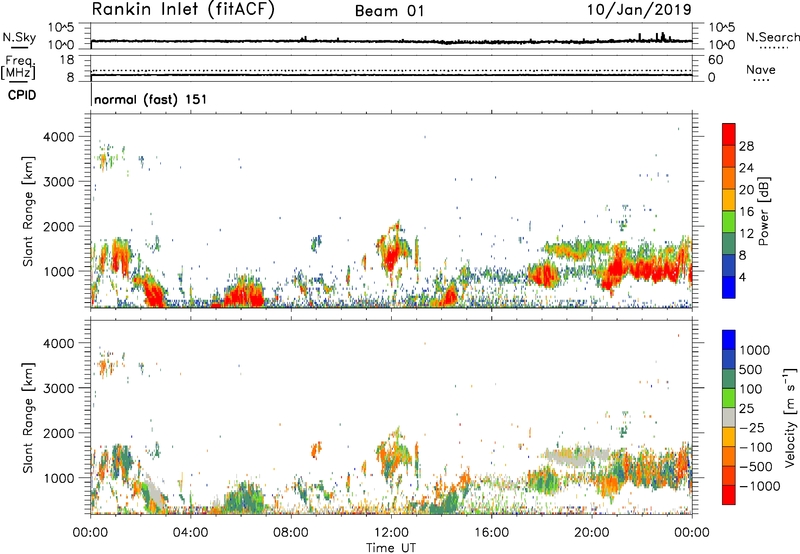Screen dimensions: 800x554
Task: Click the red top of power color bar
Action: (x=729, y=132)
